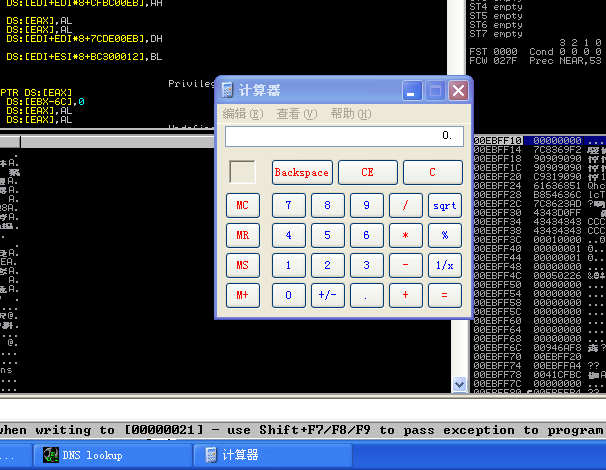Screen dimensions: 606x470
Task: Click the calculator icon in the taskbar
Action: [211, 455]
